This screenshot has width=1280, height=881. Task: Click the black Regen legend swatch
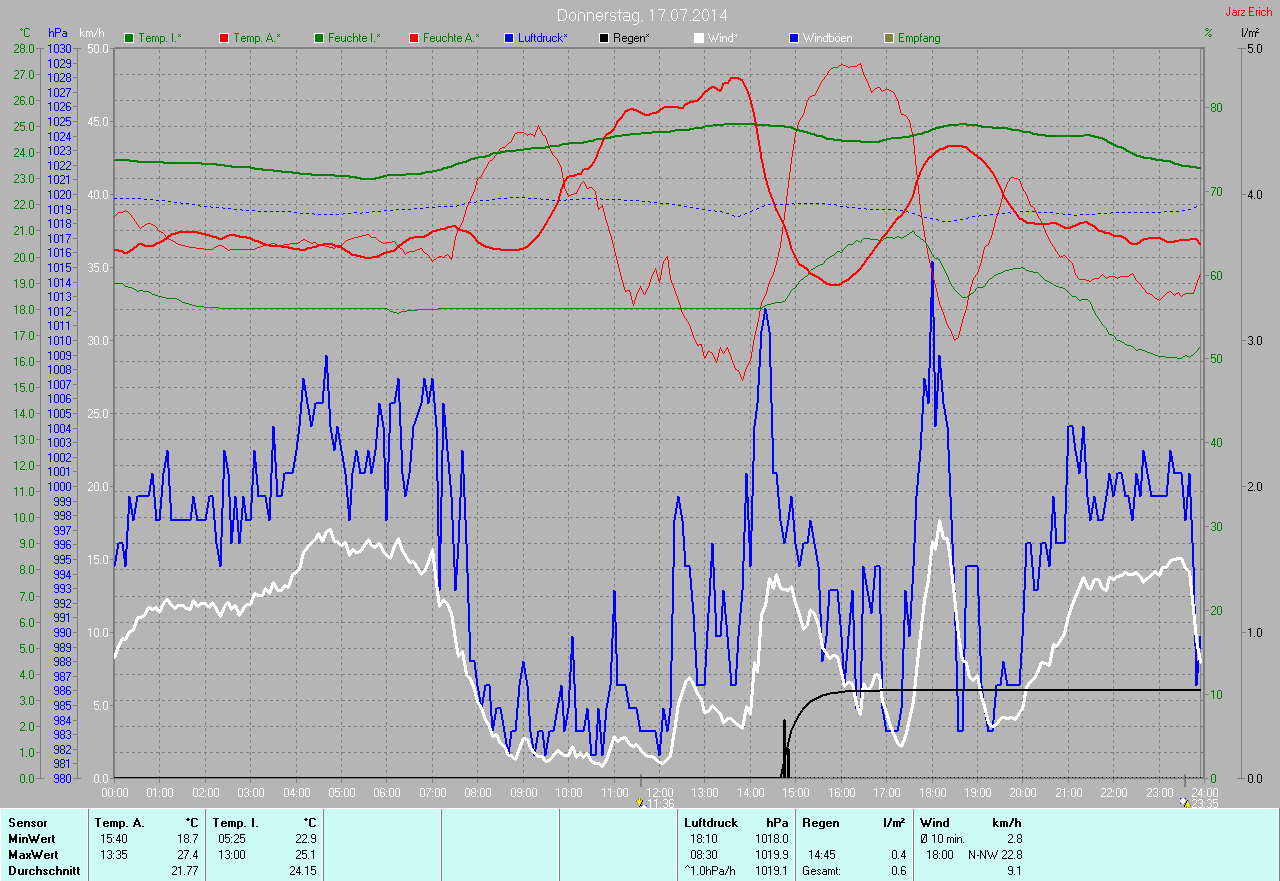[x=604, y=38]
